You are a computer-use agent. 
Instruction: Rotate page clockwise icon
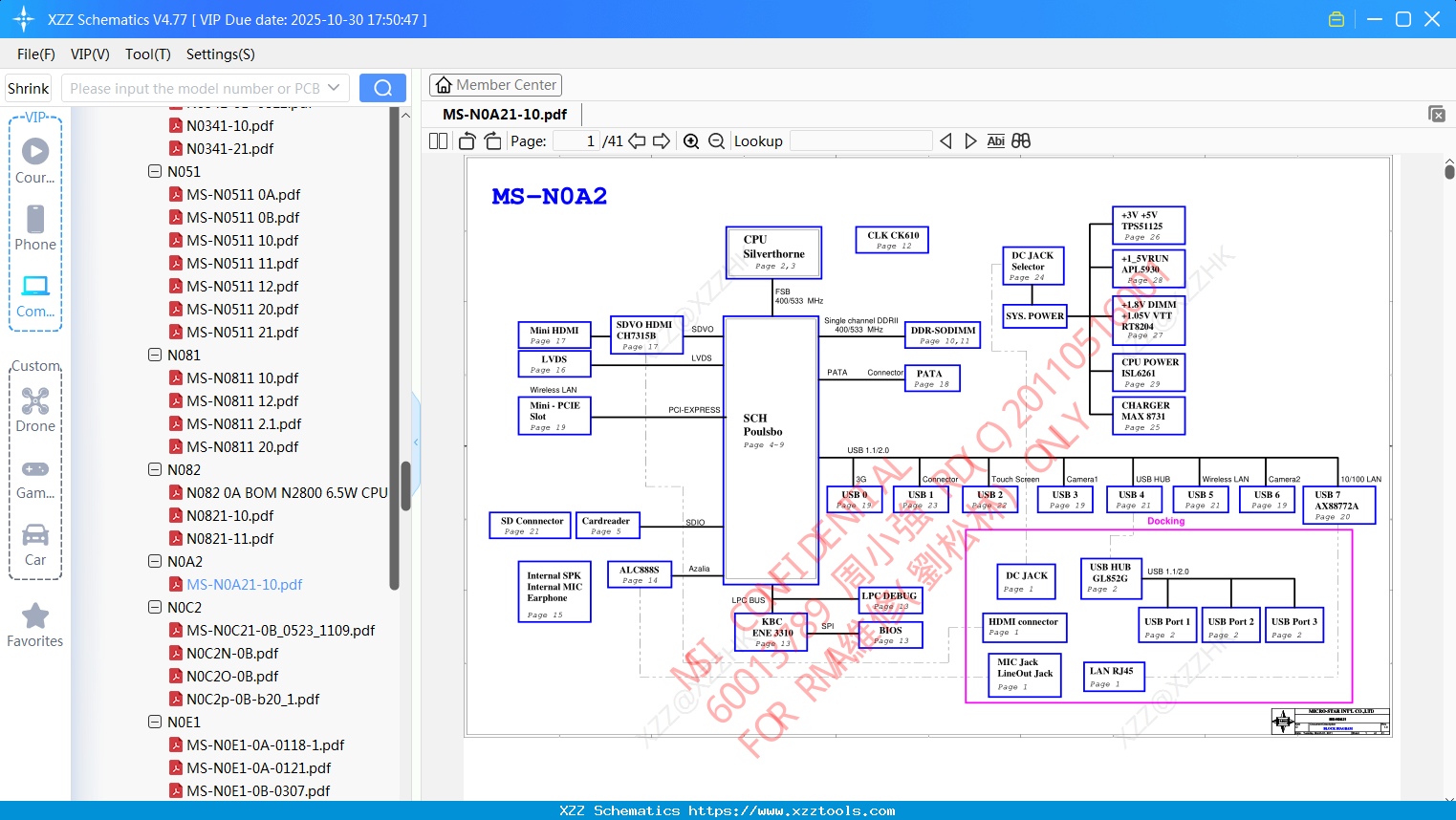coord(492,141)
